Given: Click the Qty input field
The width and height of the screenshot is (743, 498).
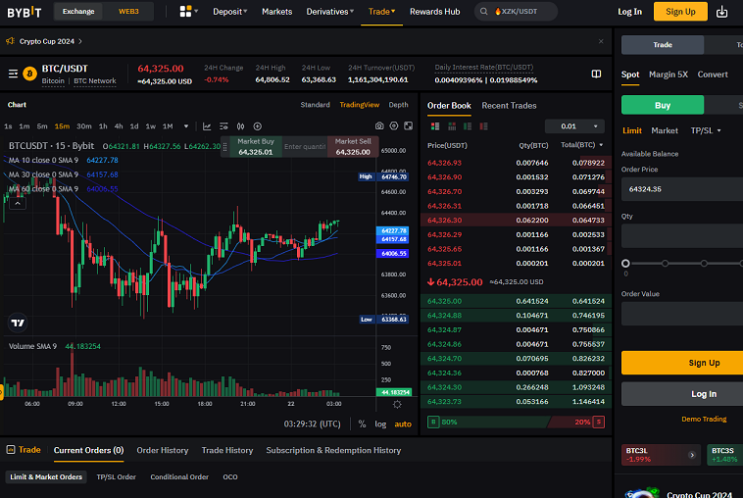Looking at the screenshot, I should 682,236.
